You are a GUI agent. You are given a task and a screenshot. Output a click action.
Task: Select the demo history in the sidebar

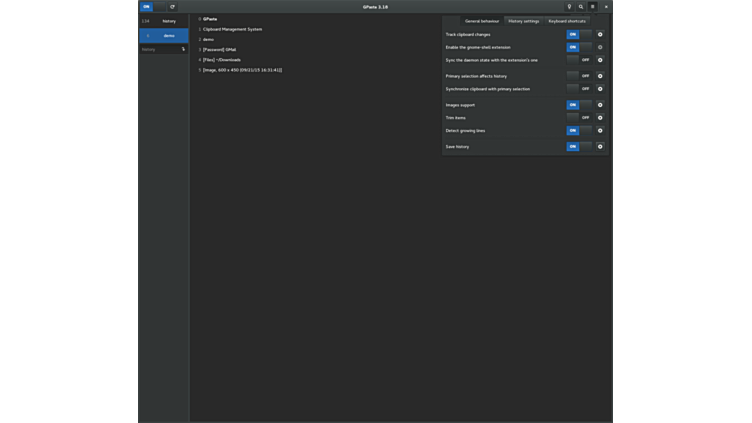click(164, 35)
